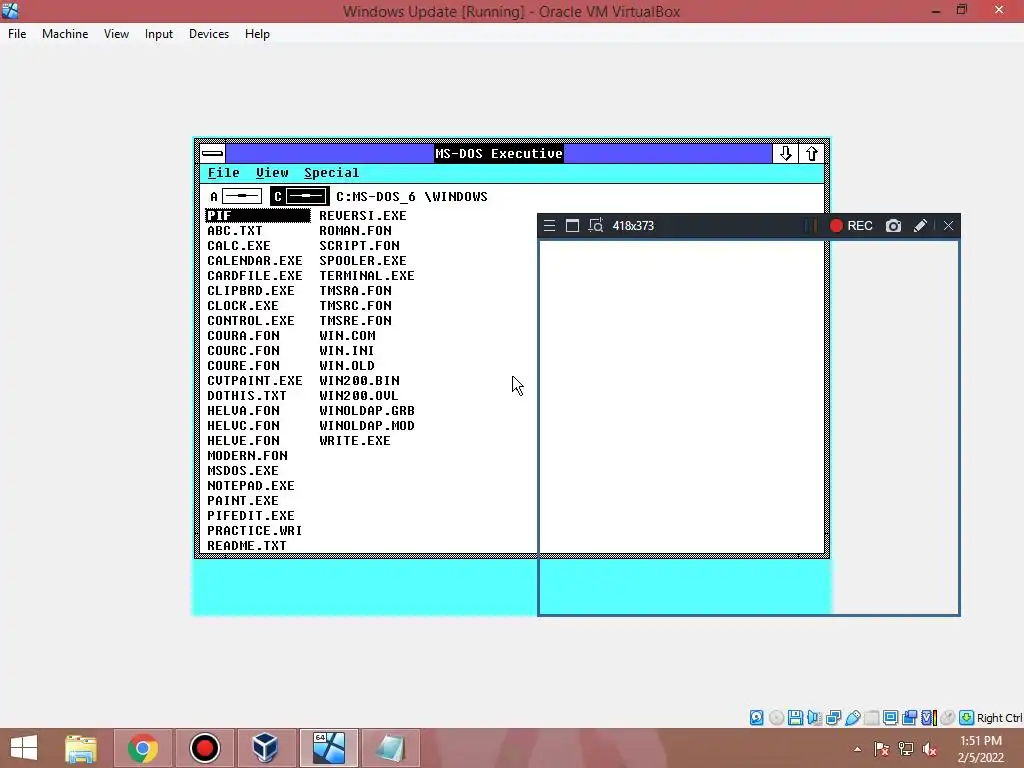Open VirtualBox Devices menu
The width and height of the screenshot is (1024, 768).
(209, 34)
